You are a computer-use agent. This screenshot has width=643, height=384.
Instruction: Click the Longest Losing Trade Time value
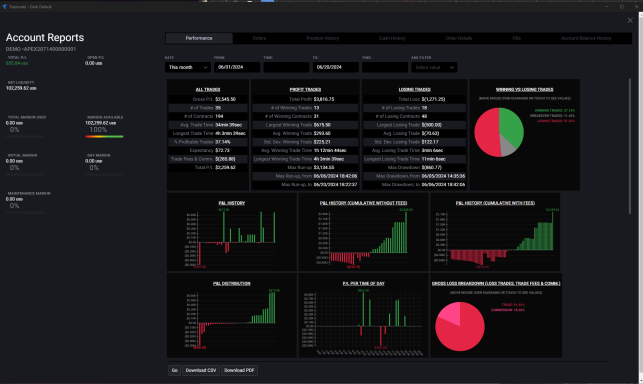433,159
